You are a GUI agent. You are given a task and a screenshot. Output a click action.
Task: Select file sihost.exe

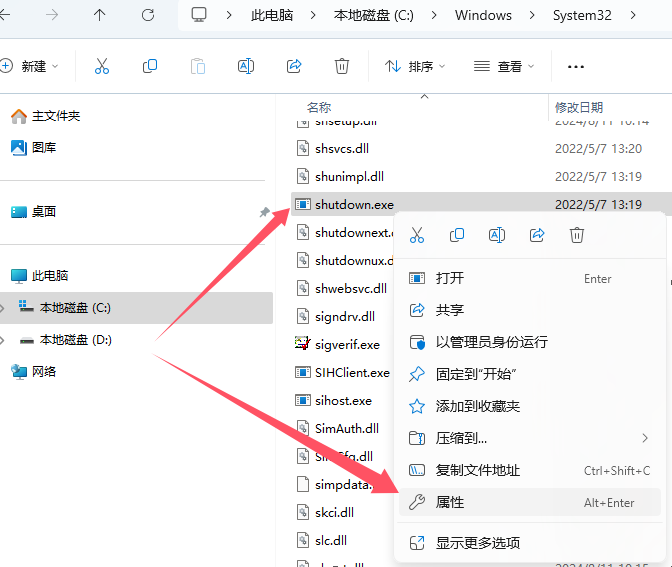[x=343, y=400]
